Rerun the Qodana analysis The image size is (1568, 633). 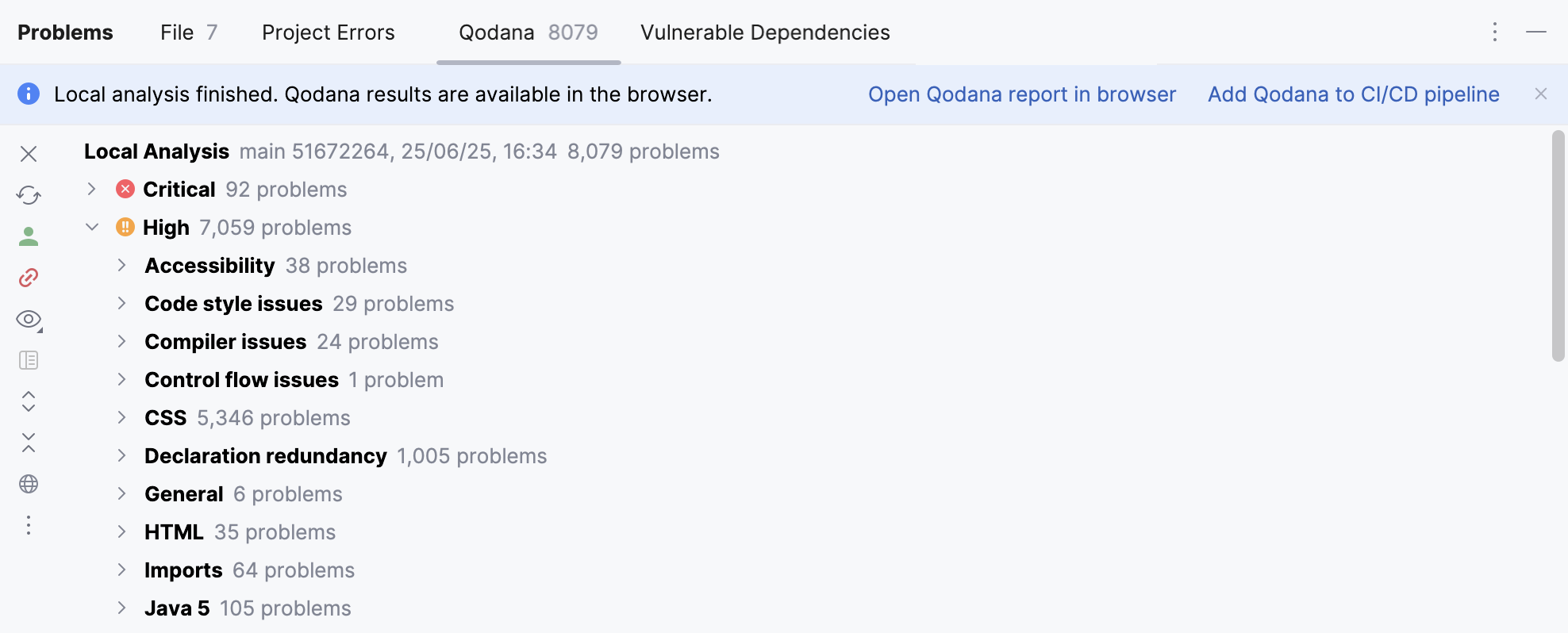tap(29, 194)
